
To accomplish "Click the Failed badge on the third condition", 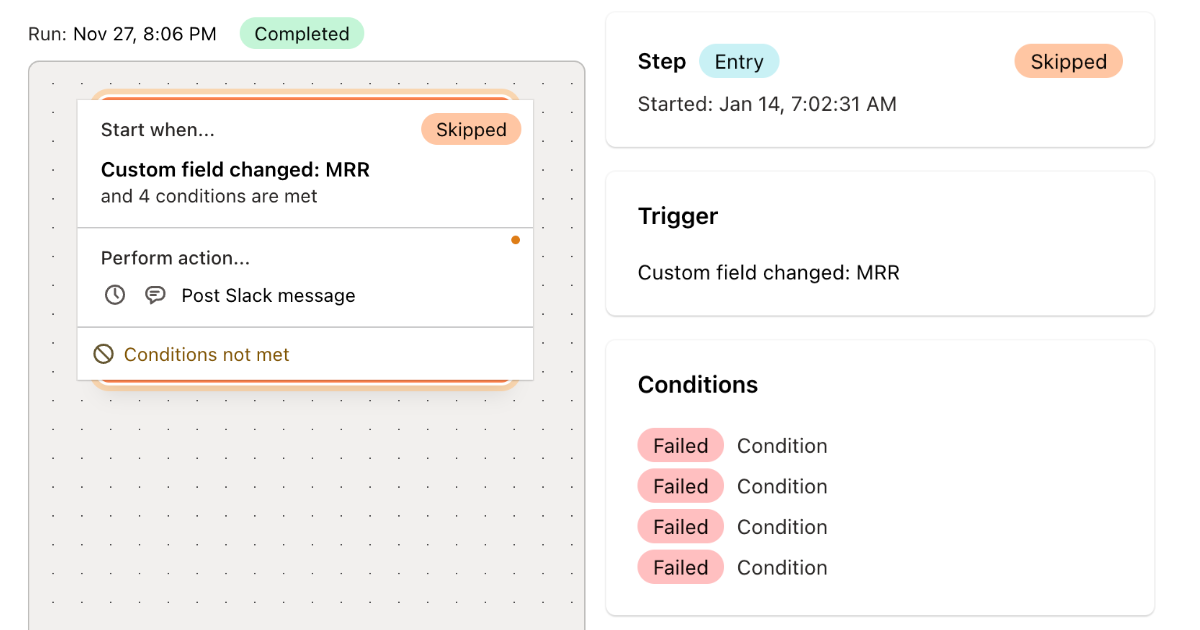I will tap(680, 526).
